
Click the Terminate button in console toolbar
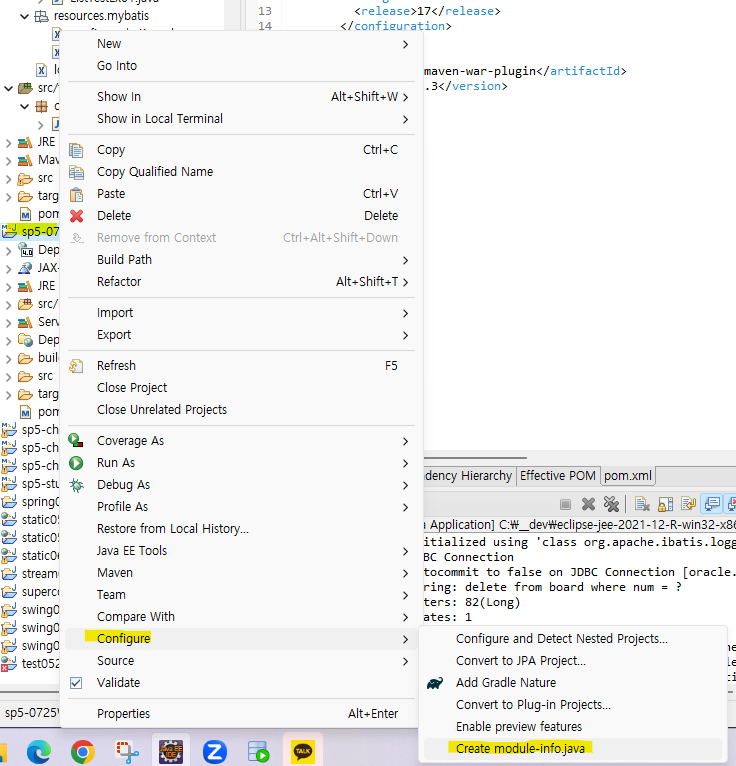566,504
